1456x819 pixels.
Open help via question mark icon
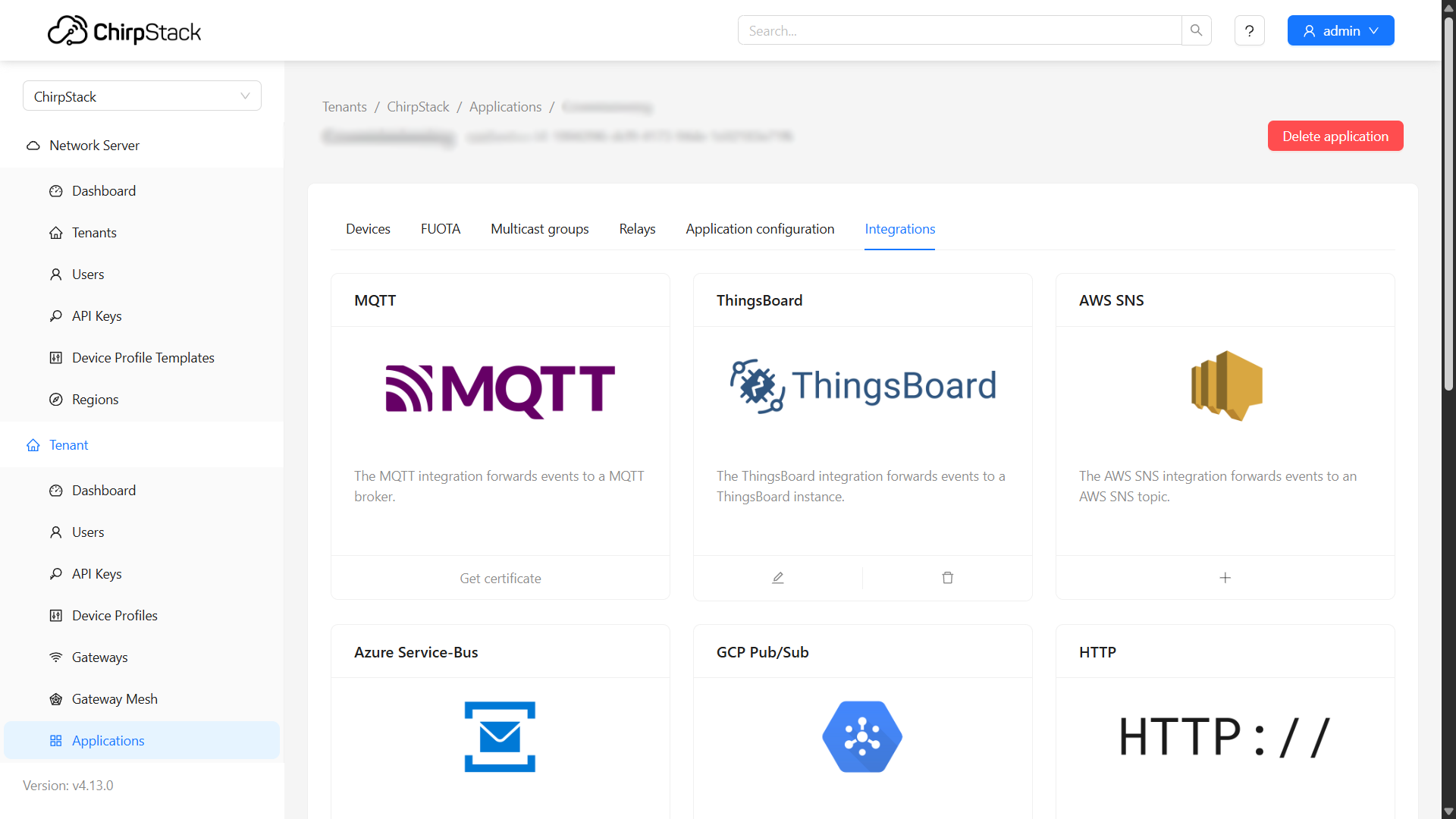point(1249,31)
